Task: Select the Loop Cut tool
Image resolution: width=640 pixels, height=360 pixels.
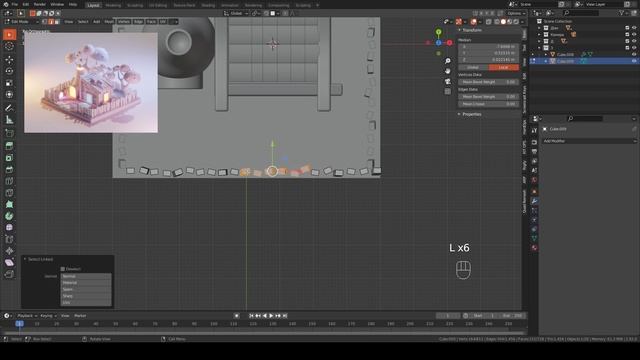Action: point(9,181)
